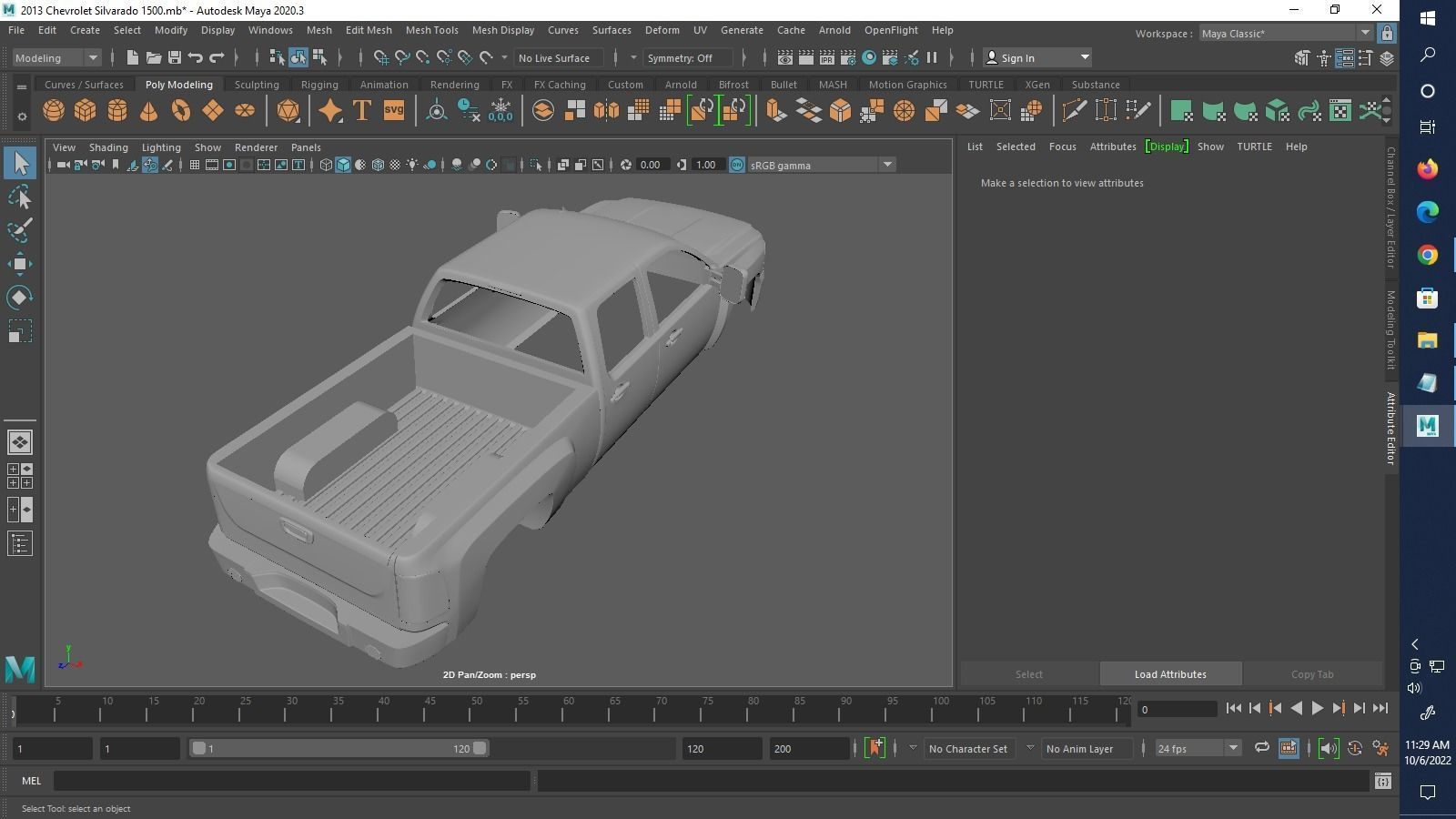This screenshot has width=1456, height=819.
Task: Toggle audio mute speaker in playback bar
Action: (x=1328, y=748)
